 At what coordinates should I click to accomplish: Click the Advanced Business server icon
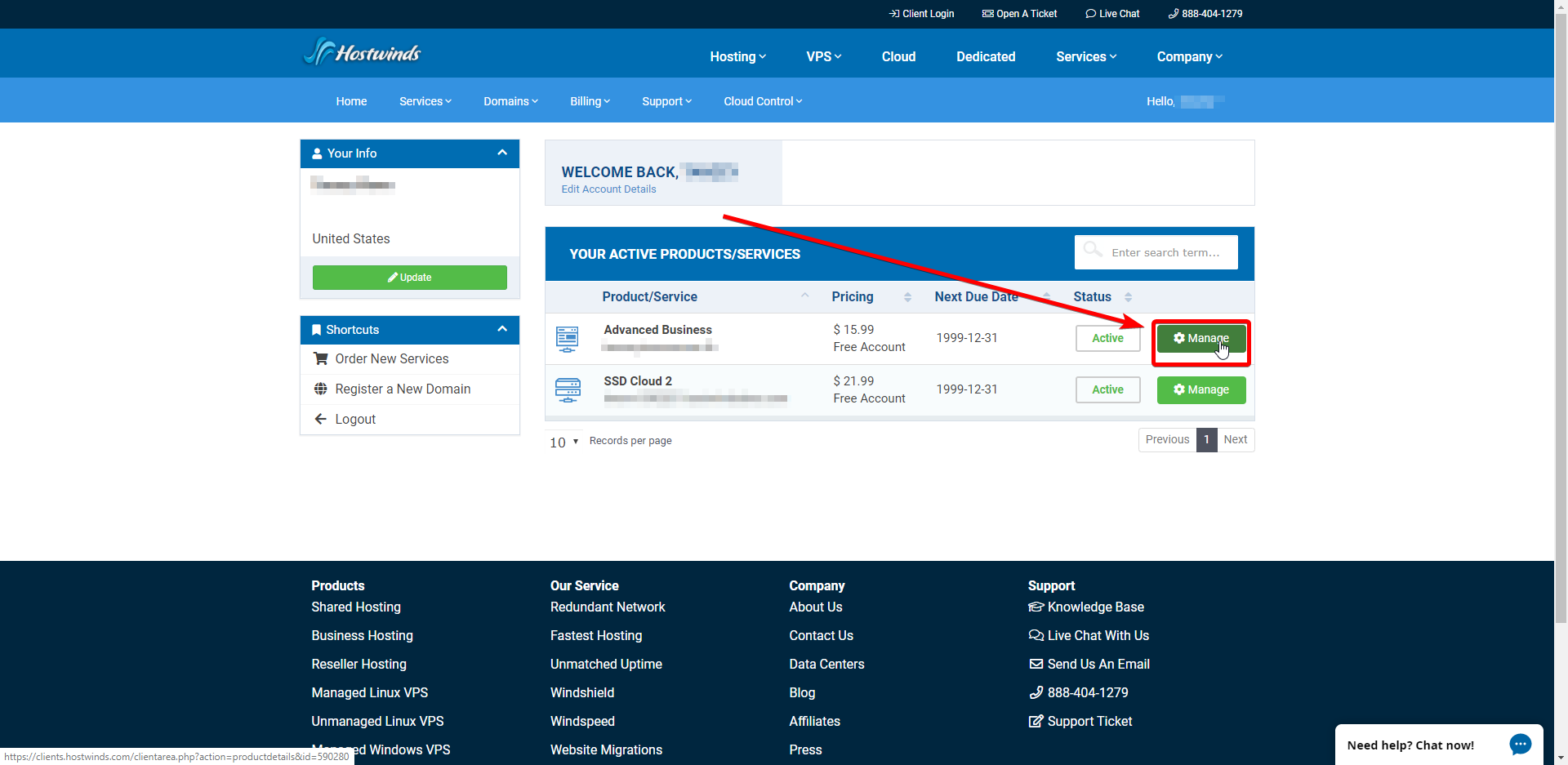567,338
